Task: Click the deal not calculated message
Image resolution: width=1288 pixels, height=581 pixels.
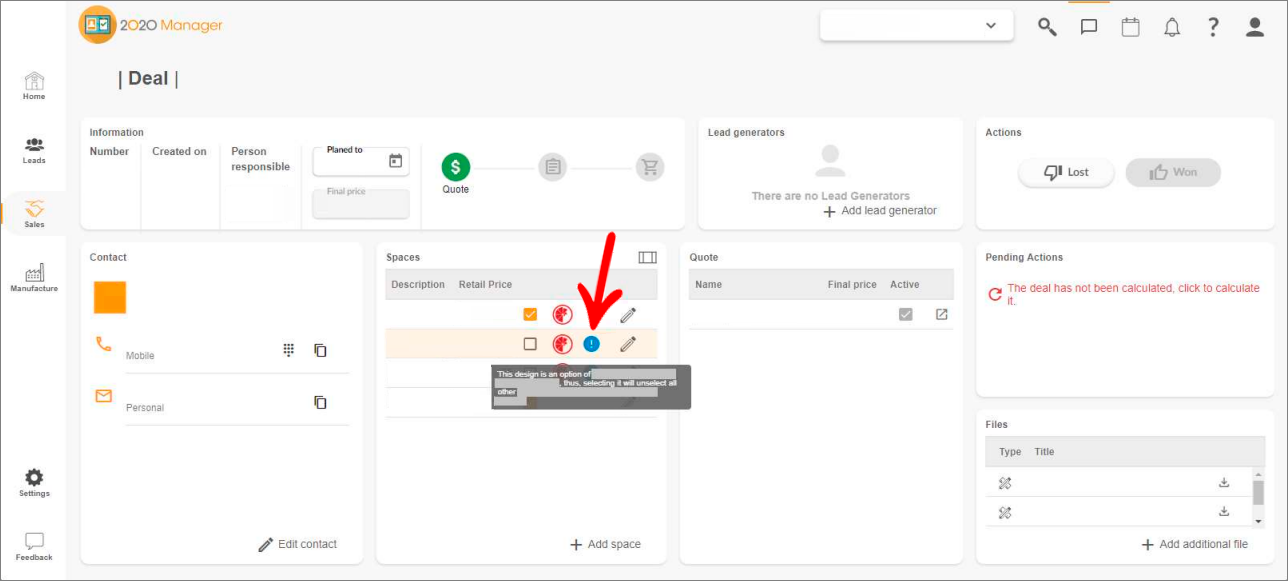Action: click(1133, 294)
